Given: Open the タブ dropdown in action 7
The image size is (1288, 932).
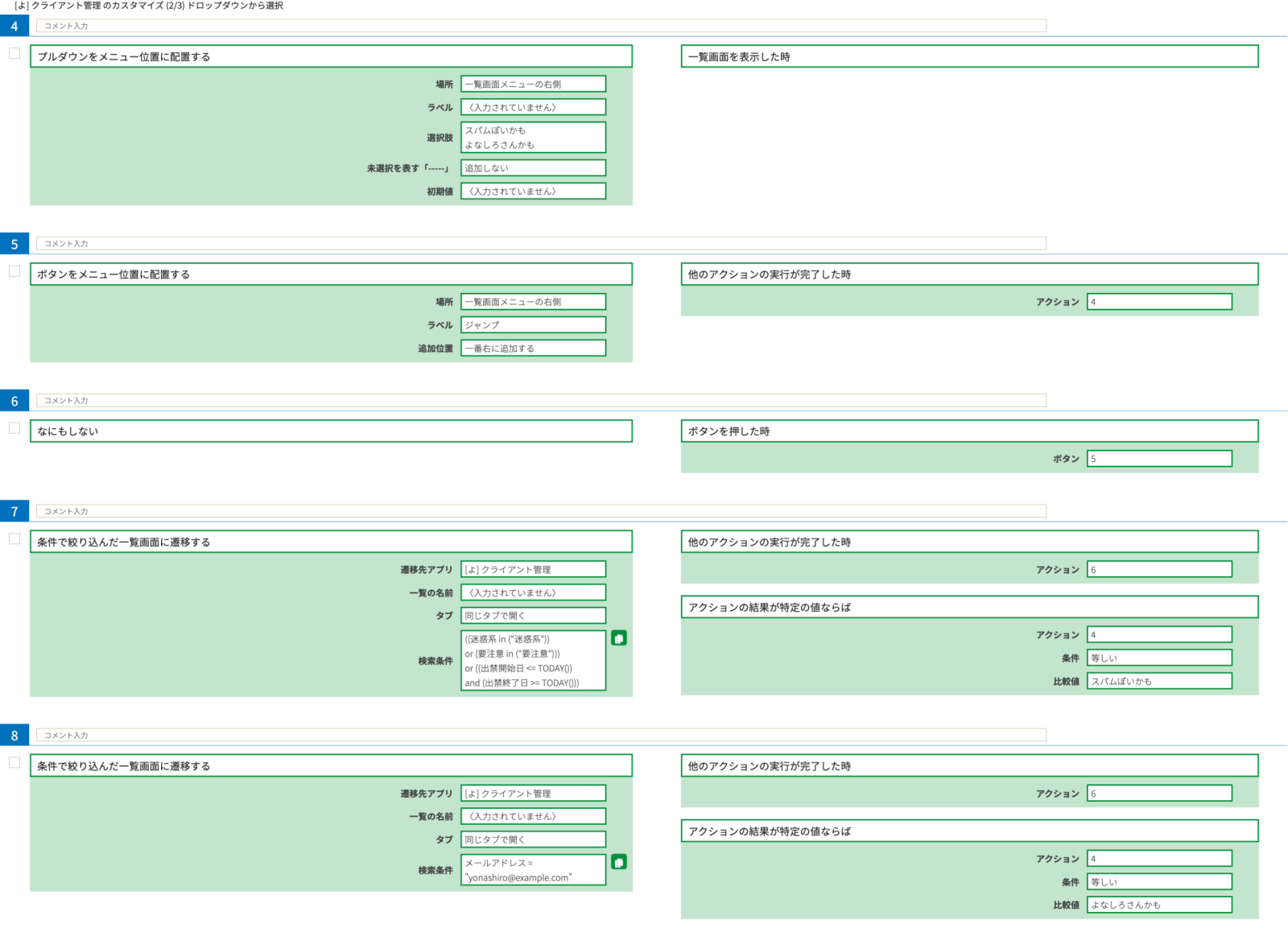Looking at the screenshot, I should [x=533, y=616].
